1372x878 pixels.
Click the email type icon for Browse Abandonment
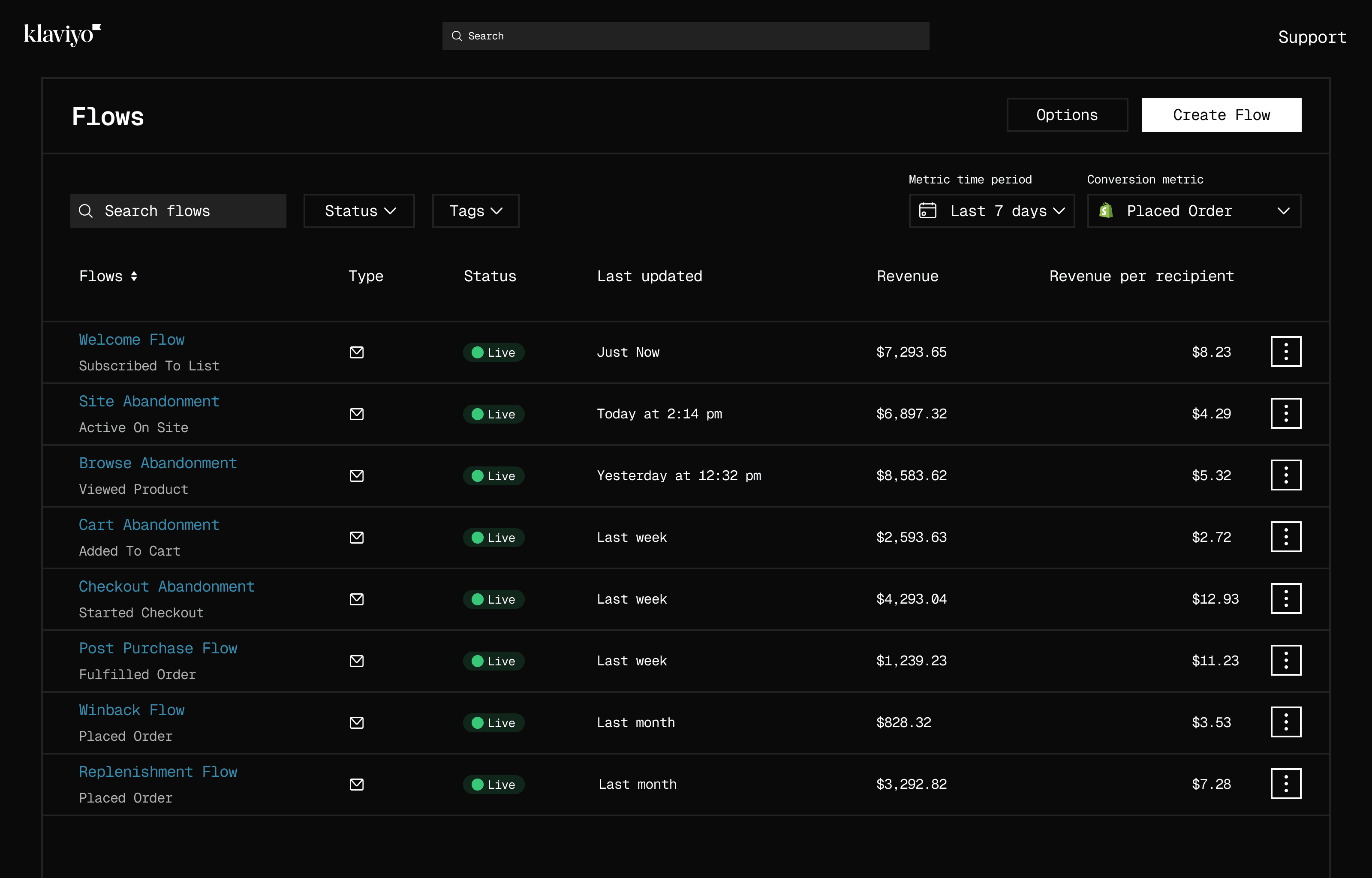tap(356, 475)
